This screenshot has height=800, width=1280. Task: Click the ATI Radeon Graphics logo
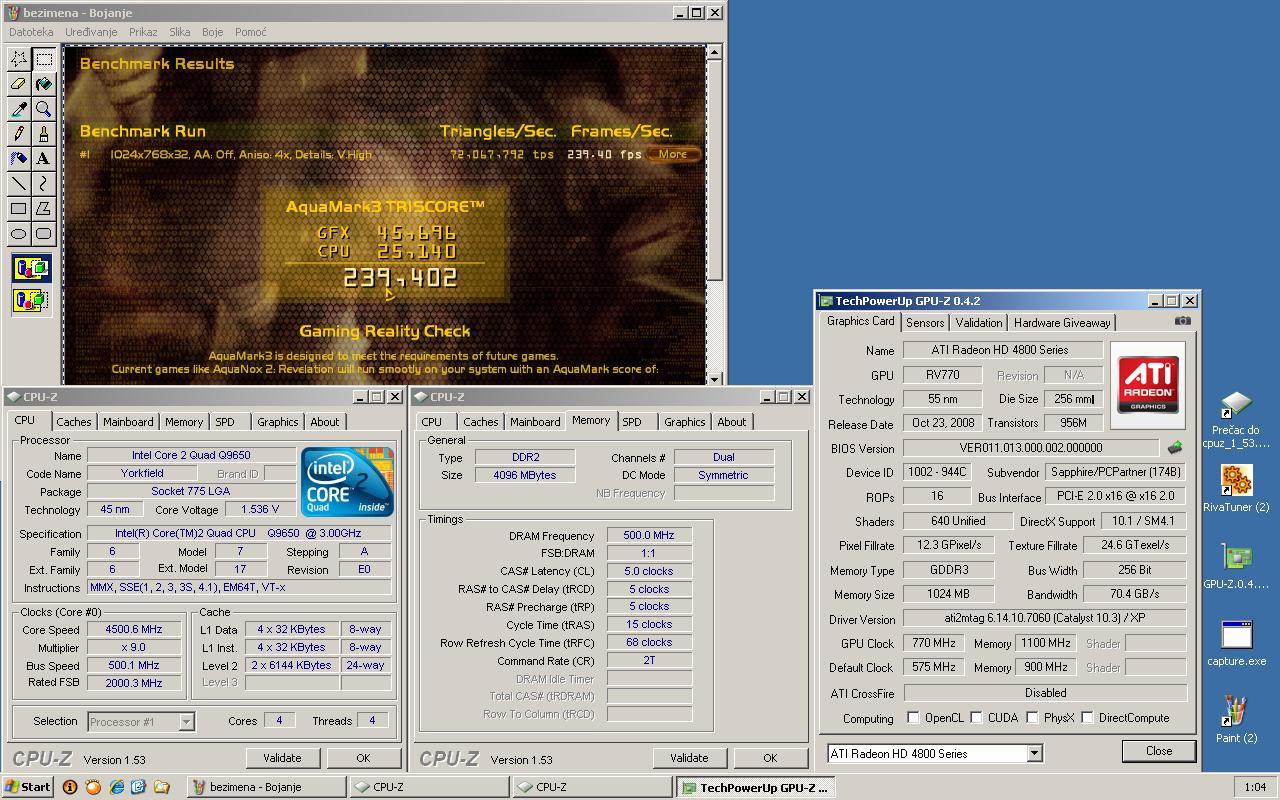point(1148,385)
